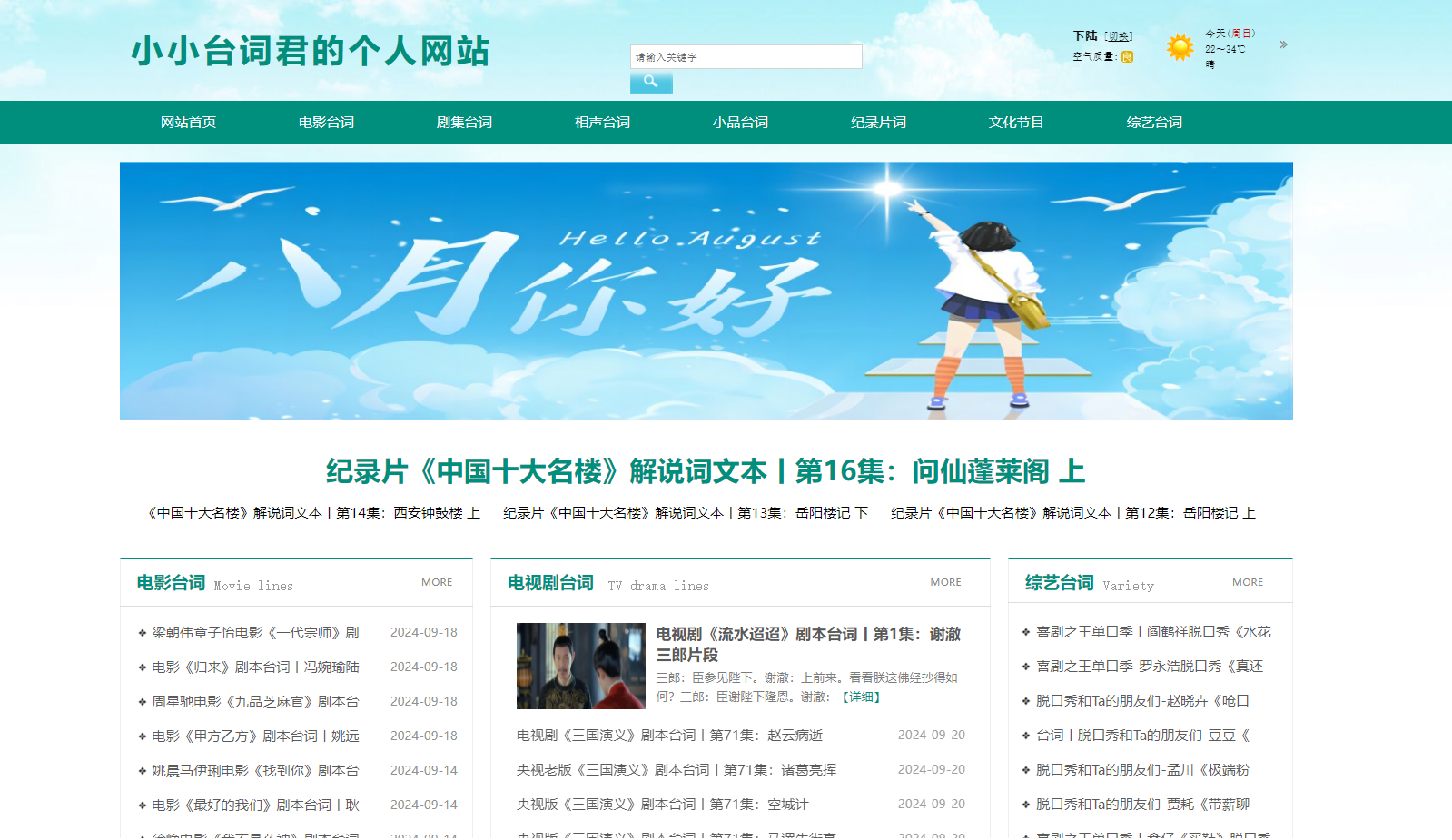
Task: Open 周星驰电影《九品芝麻官》 article
Action: 255,701
